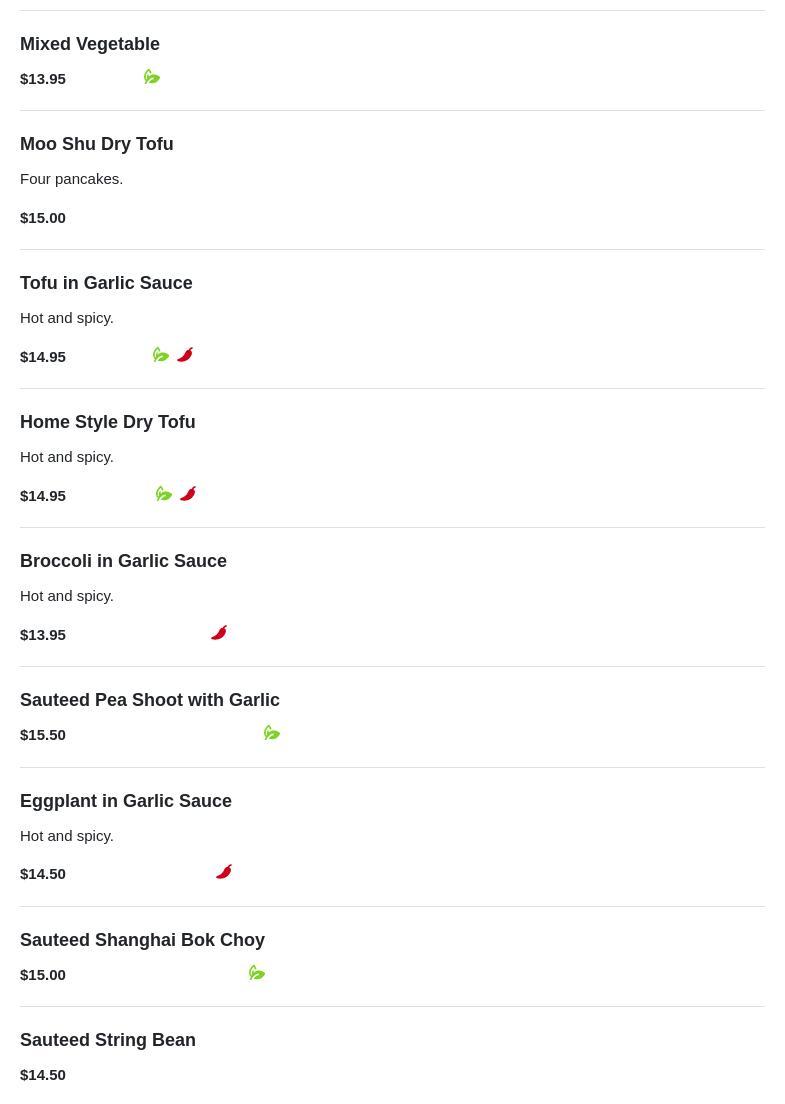Click the chili icon for Broccoli in Garlic Sauce
Viewport: 785px width, 1104px height.
pos(219,633)
